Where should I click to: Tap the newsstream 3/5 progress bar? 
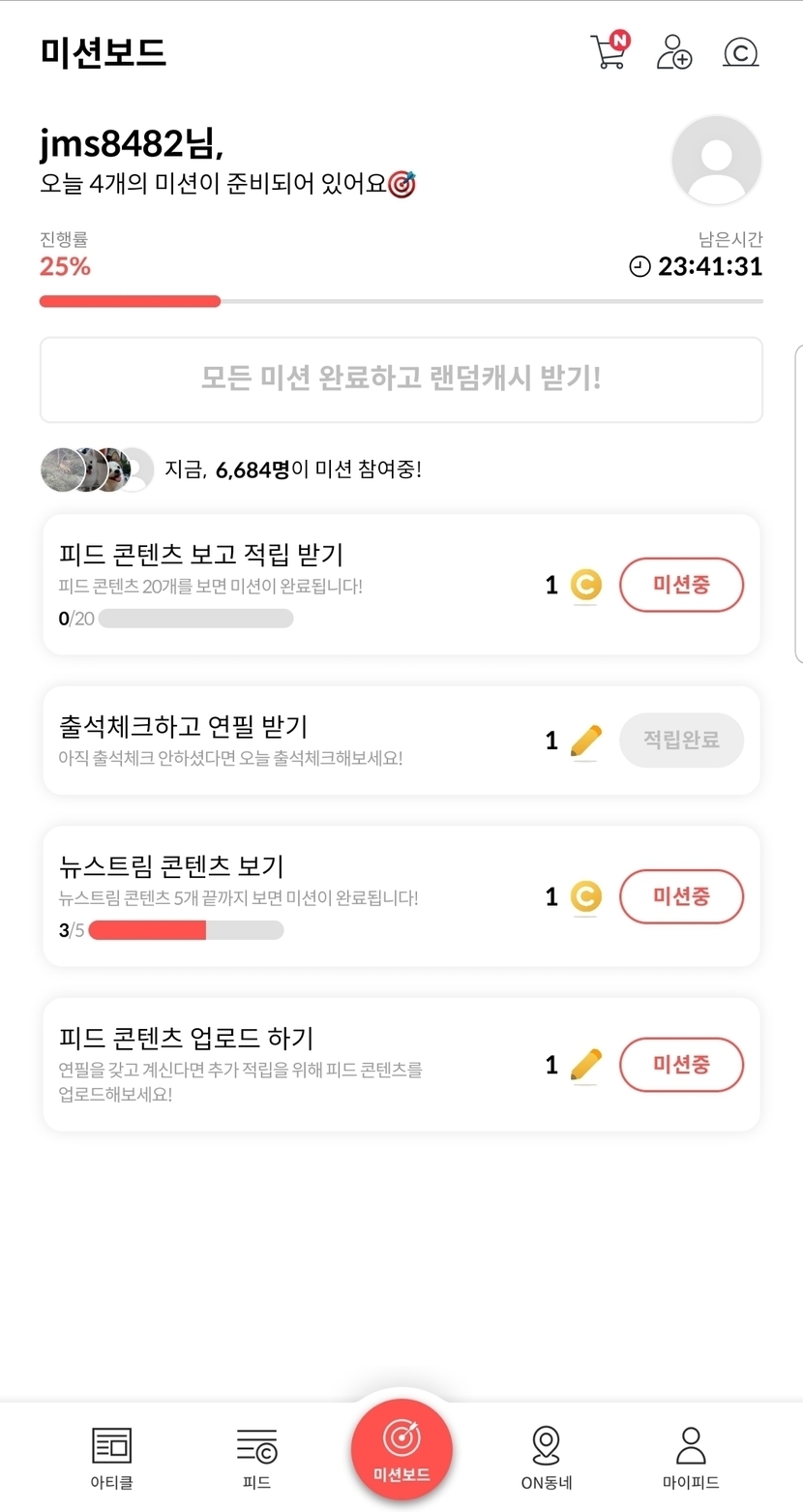186,930
